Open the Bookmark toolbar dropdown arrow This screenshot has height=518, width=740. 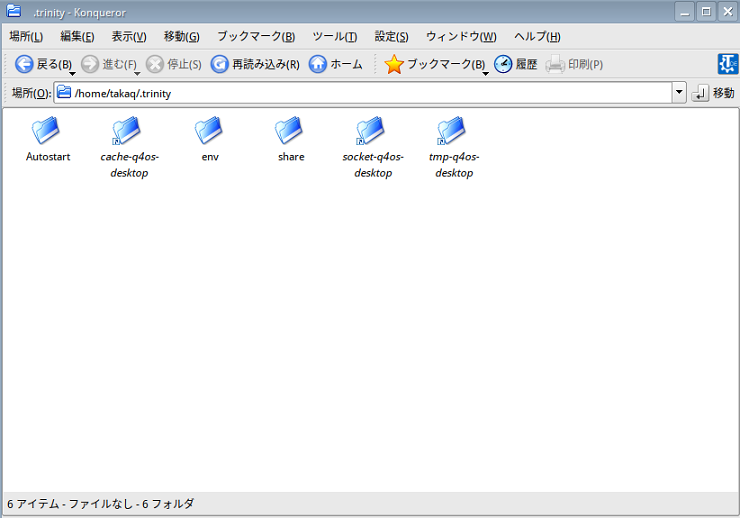[x=485, y=74]
